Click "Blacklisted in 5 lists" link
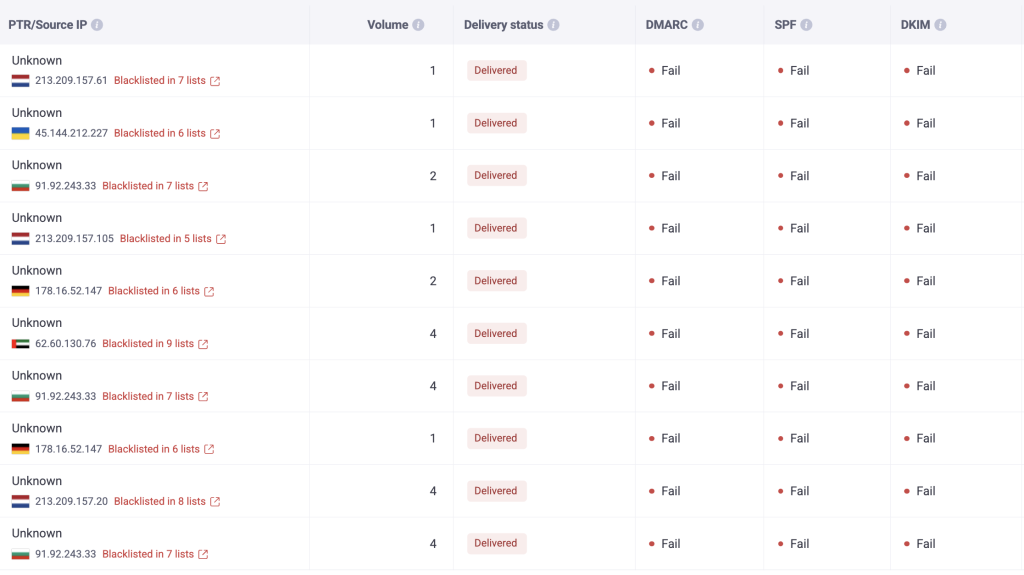The height and width of the screenshot is (575, 1024). pyautogui.click(x=166, y=239)
